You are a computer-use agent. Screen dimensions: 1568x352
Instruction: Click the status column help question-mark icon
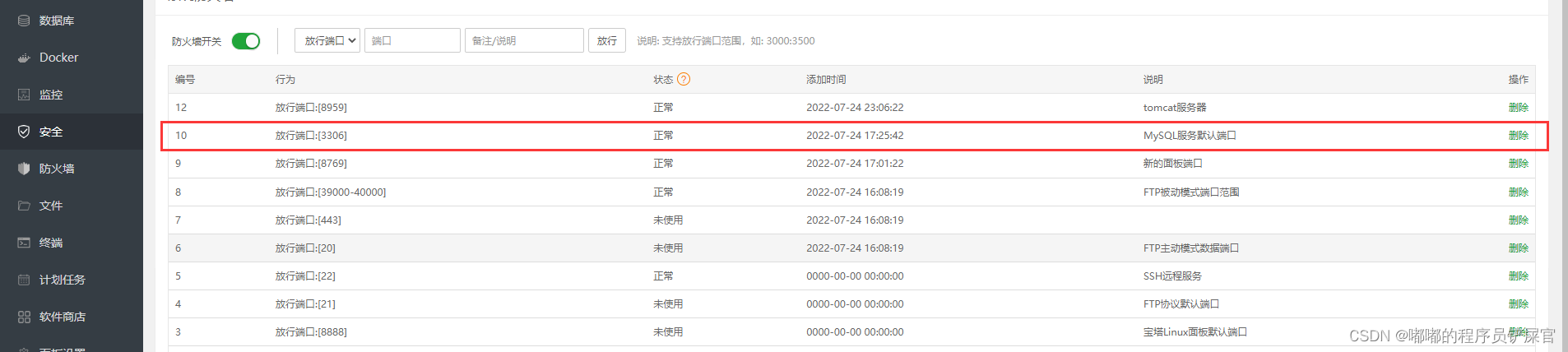[684, 79]
